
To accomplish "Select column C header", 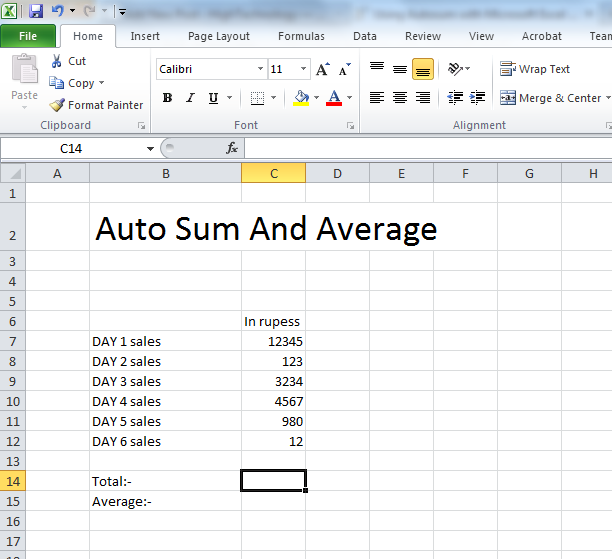I will click(274, 173).
